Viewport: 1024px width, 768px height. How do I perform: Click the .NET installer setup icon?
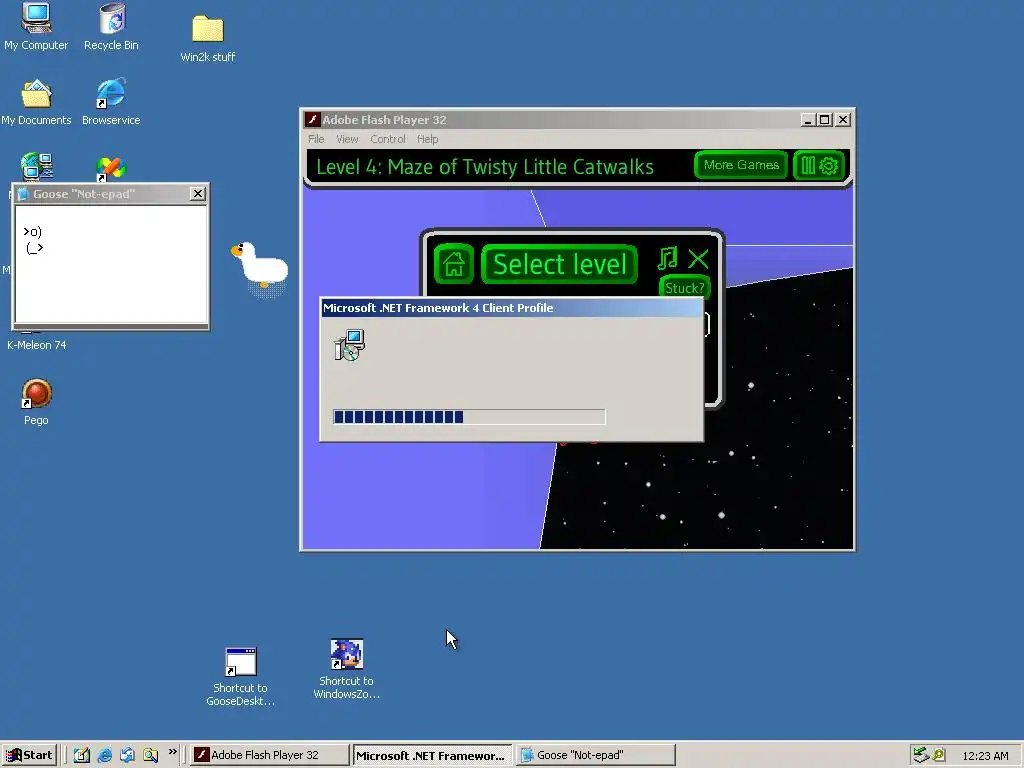[x=349, y=345]
